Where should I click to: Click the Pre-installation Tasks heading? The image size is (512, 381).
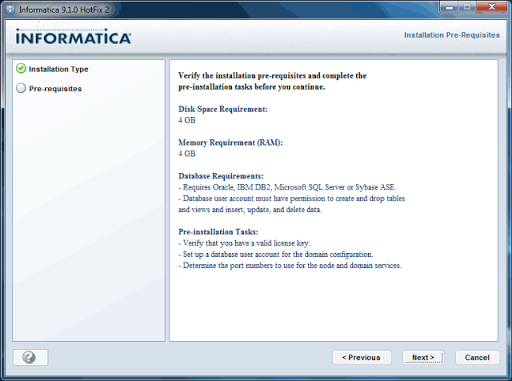tap(218, 232)
